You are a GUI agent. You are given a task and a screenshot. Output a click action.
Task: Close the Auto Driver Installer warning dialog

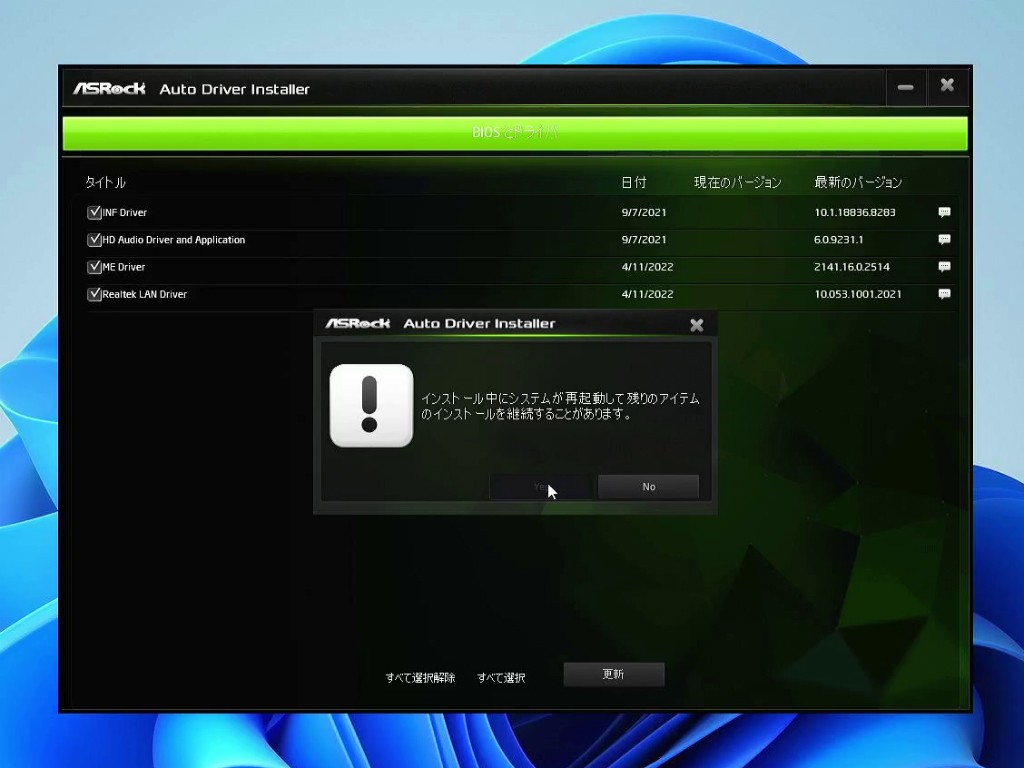697,325
